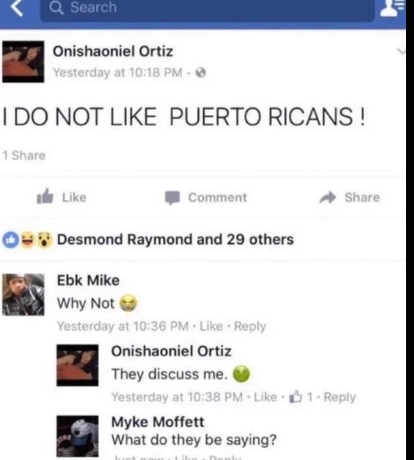Image resolution: width=414 pixels, height=460 pixels.
Task: Expand the post options chevron
Action: [x=401, y=51]
